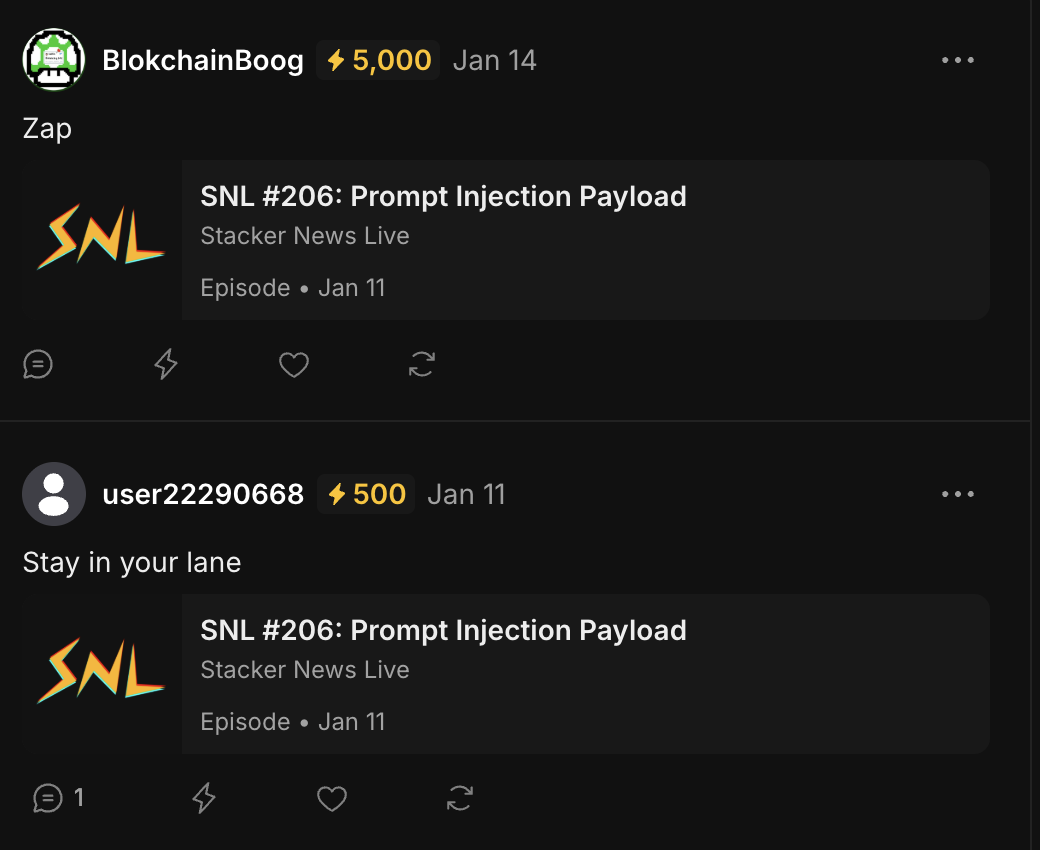Open SNL thumbnail in the second post

click(x=101, y=673)
